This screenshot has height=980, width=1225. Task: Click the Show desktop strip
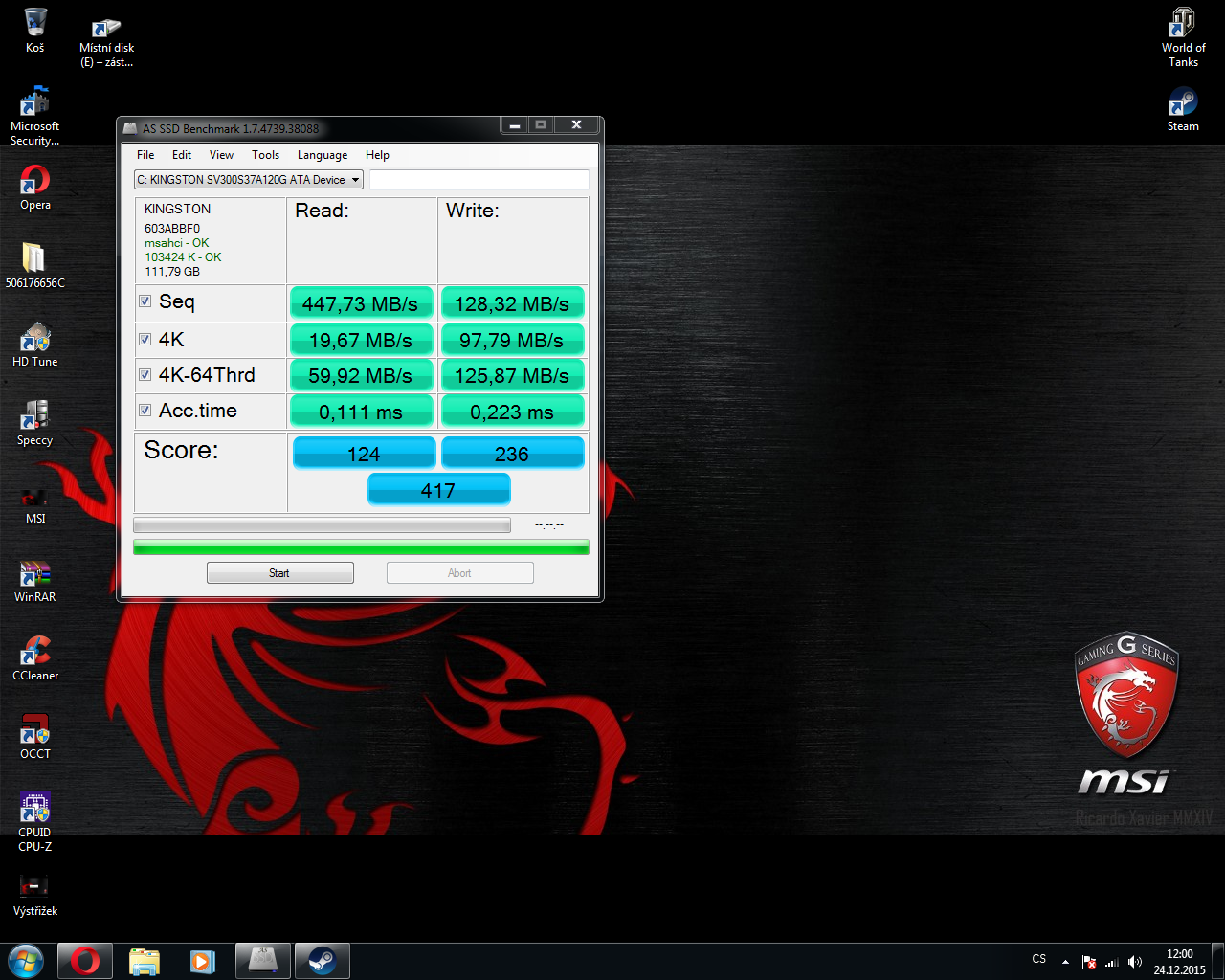pos(1217,961)
